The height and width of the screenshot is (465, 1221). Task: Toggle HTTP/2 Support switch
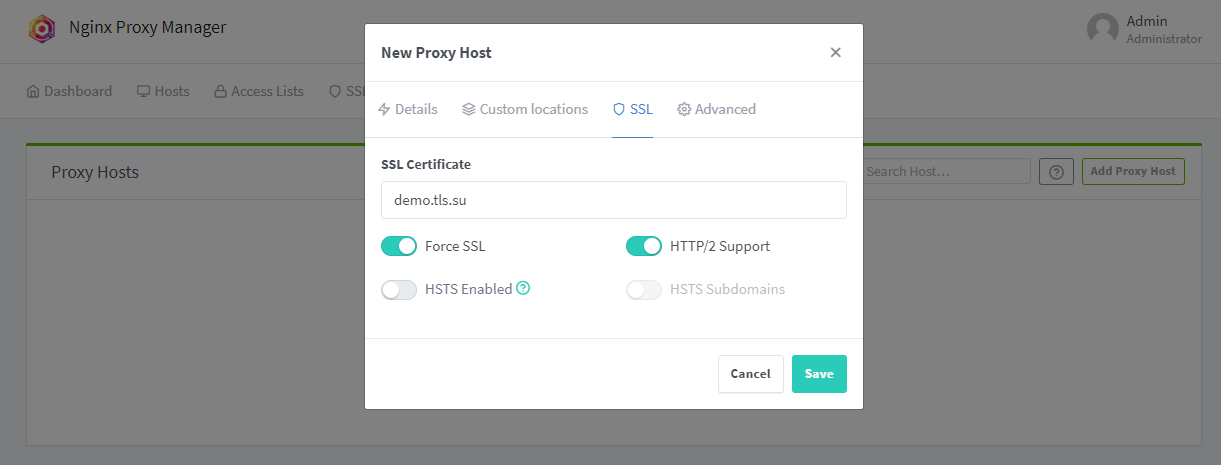[x=644, y=246]
